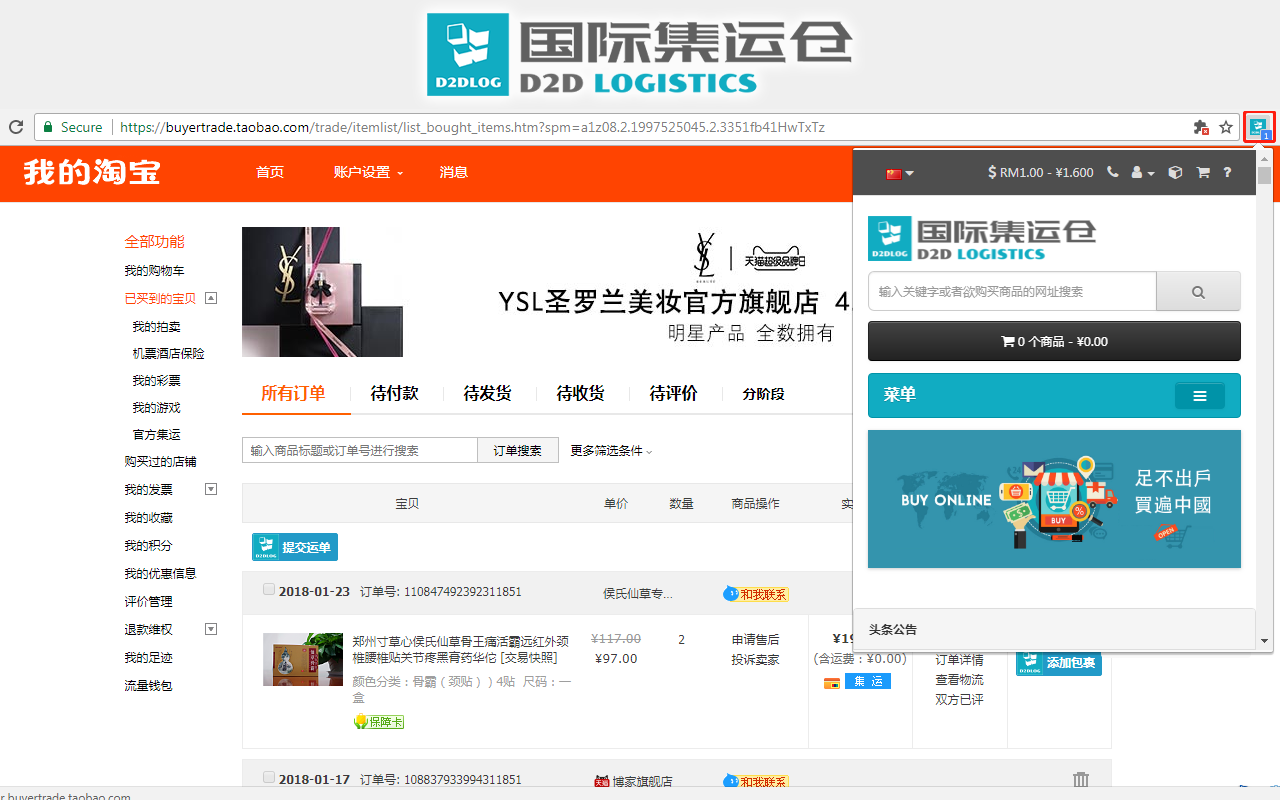Image resolution: width=1280 pixels, height=800 pixels.
Task: Click the green secure padlock icon
Action: (47, 127)
